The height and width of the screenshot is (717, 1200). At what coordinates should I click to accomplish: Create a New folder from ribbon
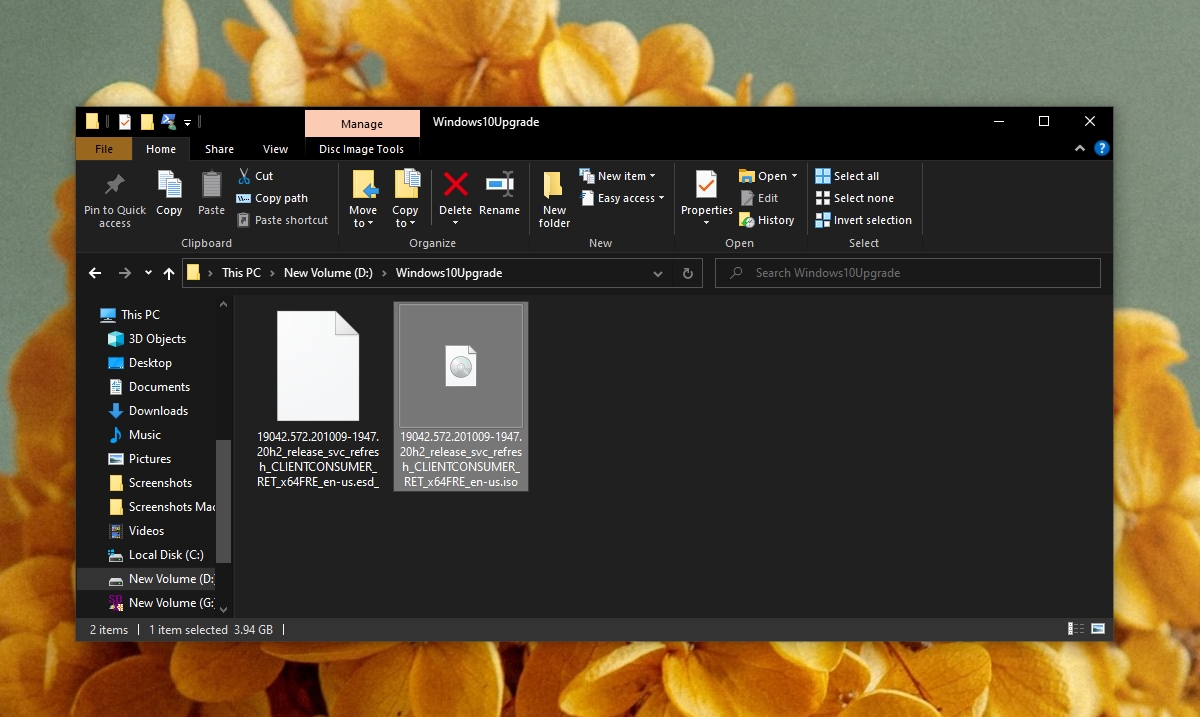(x=554, y=198)
